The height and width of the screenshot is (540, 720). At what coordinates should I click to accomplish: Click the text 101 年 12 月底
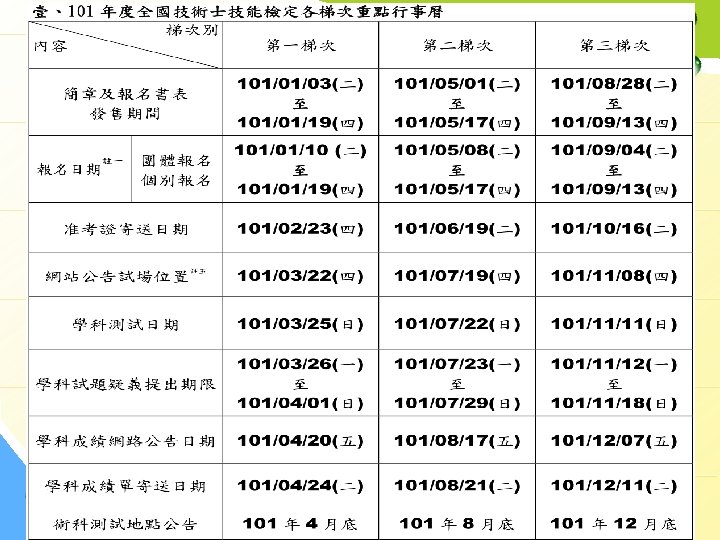point(614,523)
